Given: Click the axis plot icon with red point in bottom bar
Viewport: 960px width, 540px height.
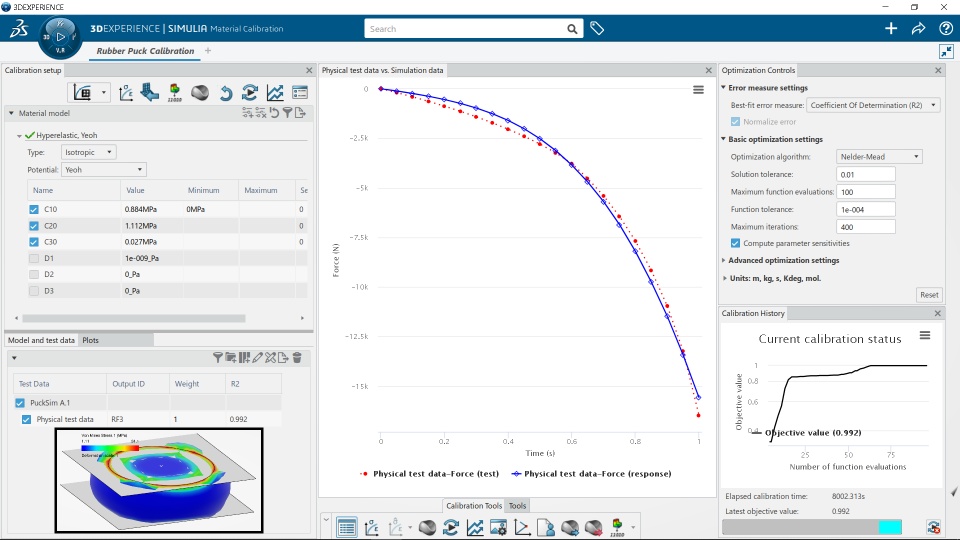Looking at the screenshot, I should pos(522,527).
